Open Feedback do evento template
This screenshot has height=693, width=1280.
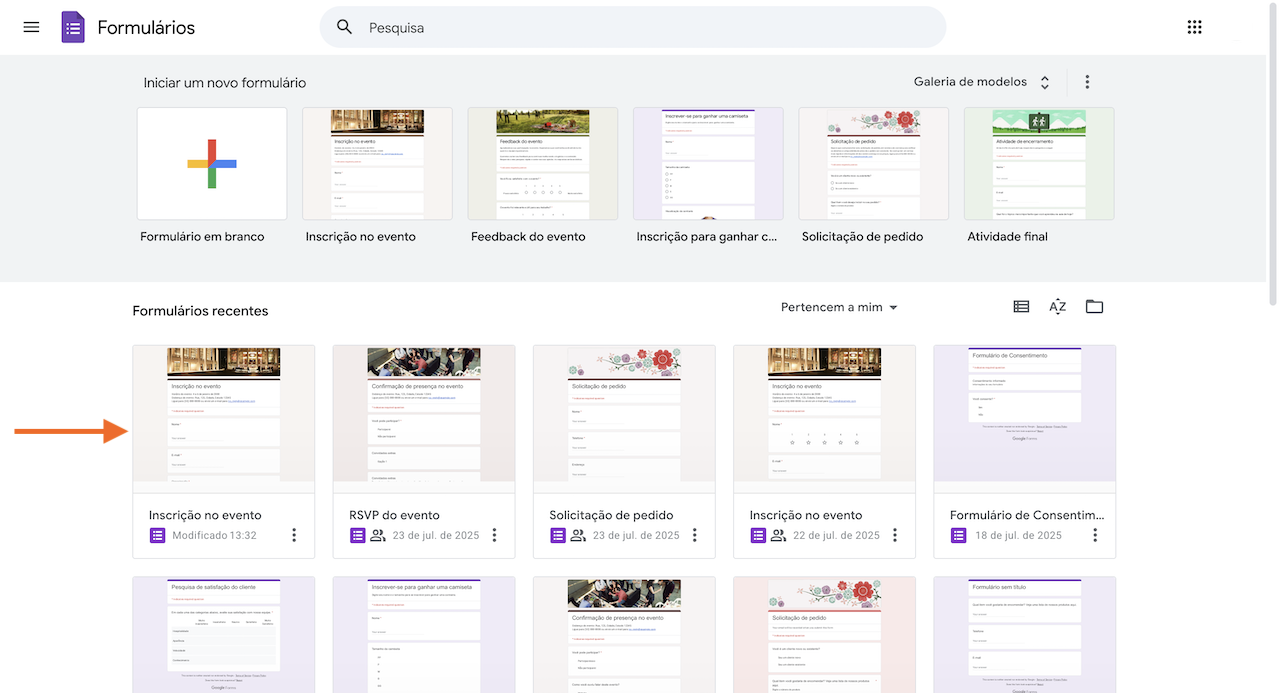click(543, 164)
